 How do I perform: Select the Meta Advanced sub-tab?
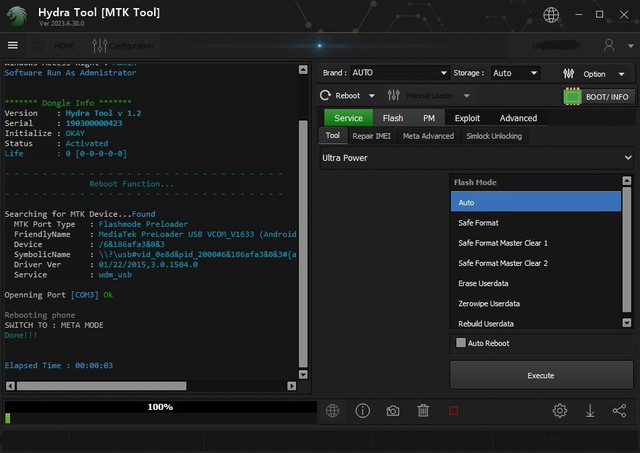[x=428, y=136]
